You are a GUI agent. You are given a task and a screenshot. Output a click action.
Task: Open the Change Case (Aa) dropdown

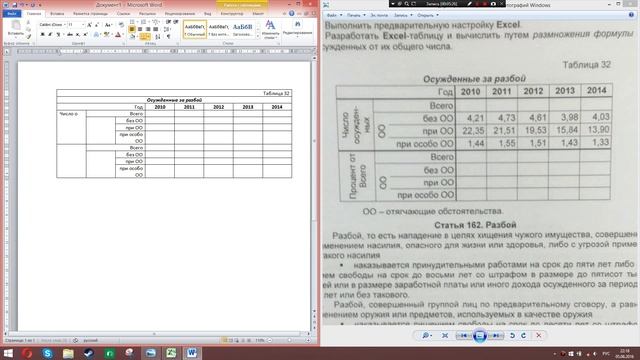click(x=108, y=24)
